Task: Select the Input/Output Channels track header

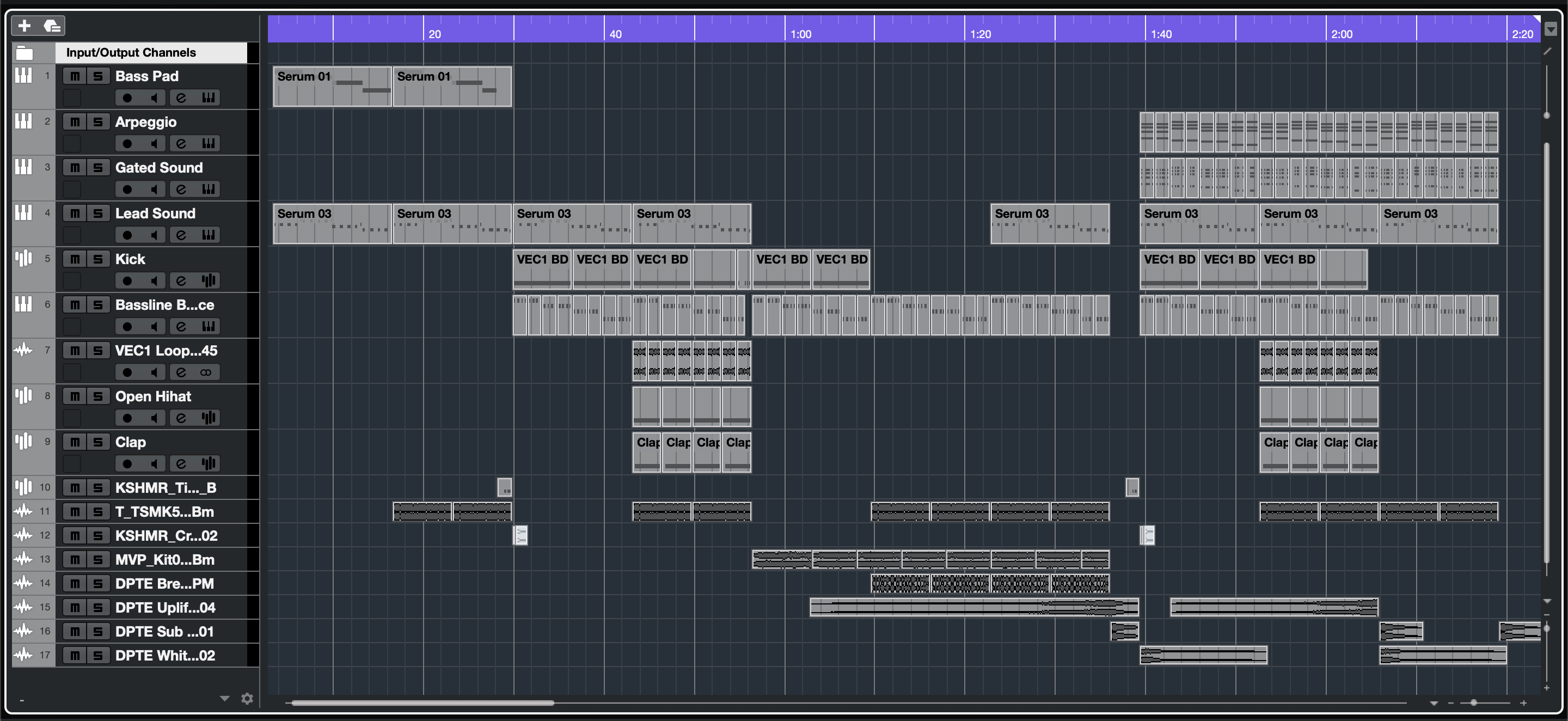Action: (x=131, y=53)
